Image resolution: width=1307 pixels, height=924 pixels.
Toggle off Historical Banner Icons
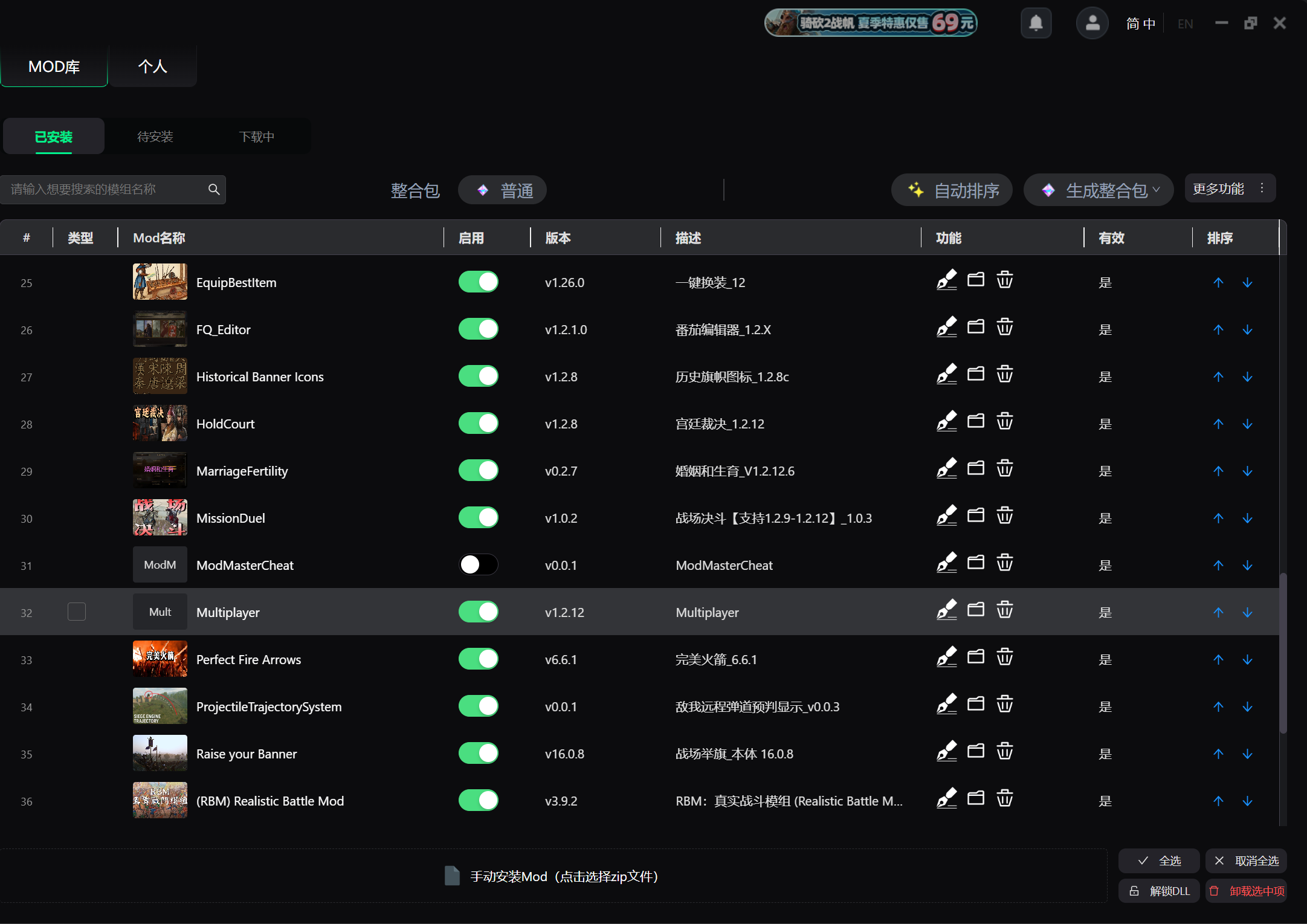(x=478, y=376)
